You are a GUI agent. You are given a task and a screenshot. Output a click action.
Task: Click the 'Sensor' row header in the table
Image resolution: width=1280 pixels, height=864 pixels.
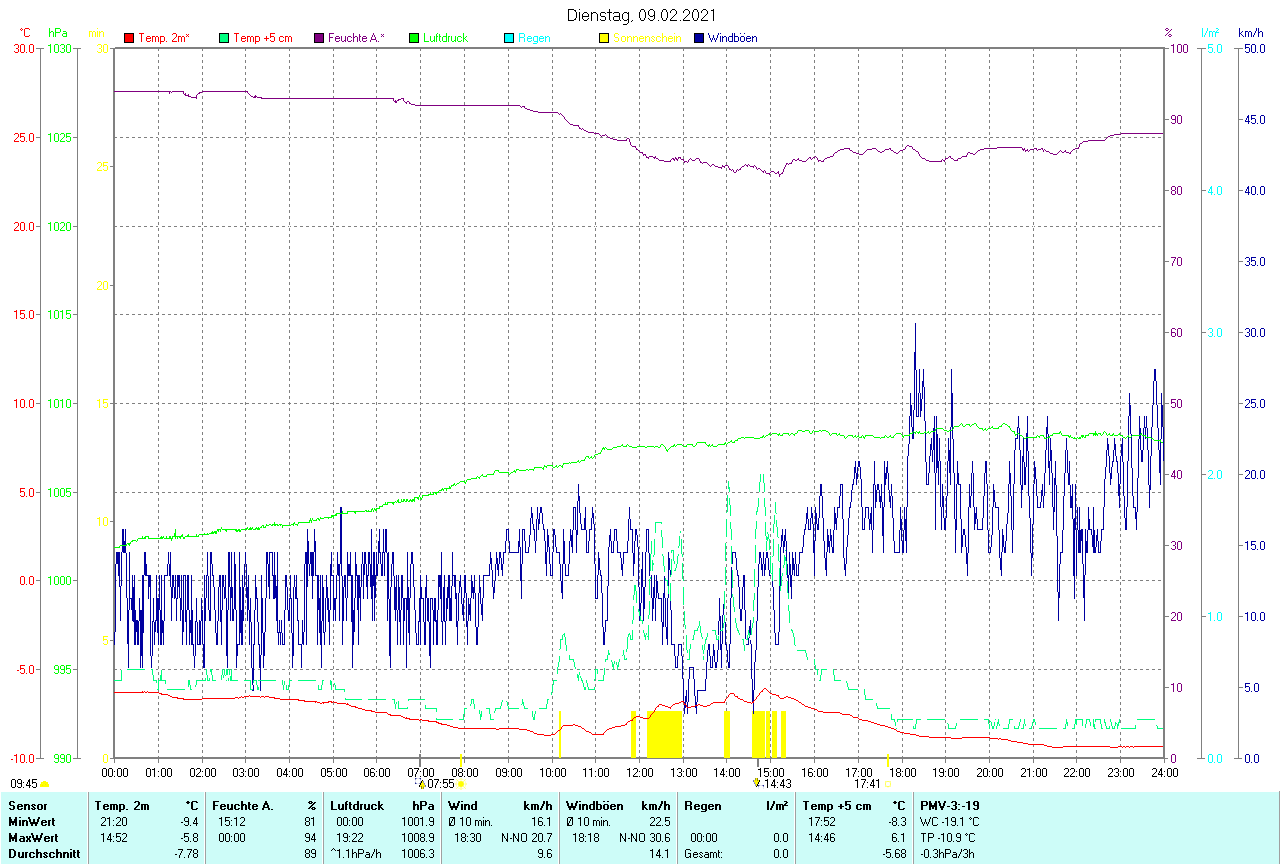(27, 805)
